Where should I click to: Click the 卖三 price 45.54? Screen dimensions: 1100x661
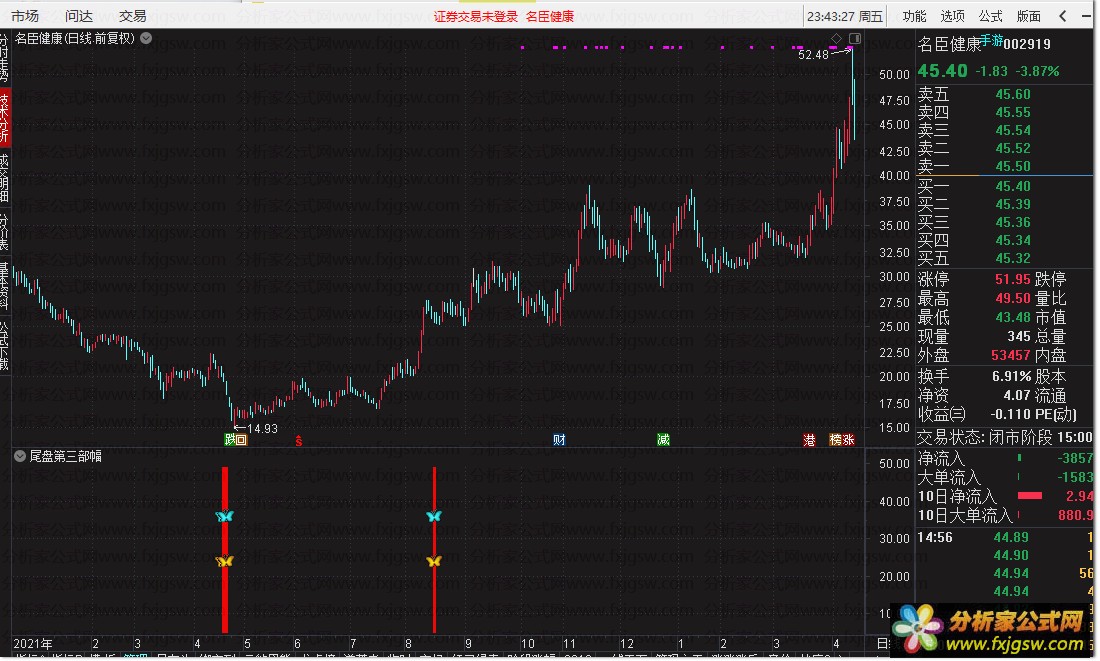(x=1013, y=131)
